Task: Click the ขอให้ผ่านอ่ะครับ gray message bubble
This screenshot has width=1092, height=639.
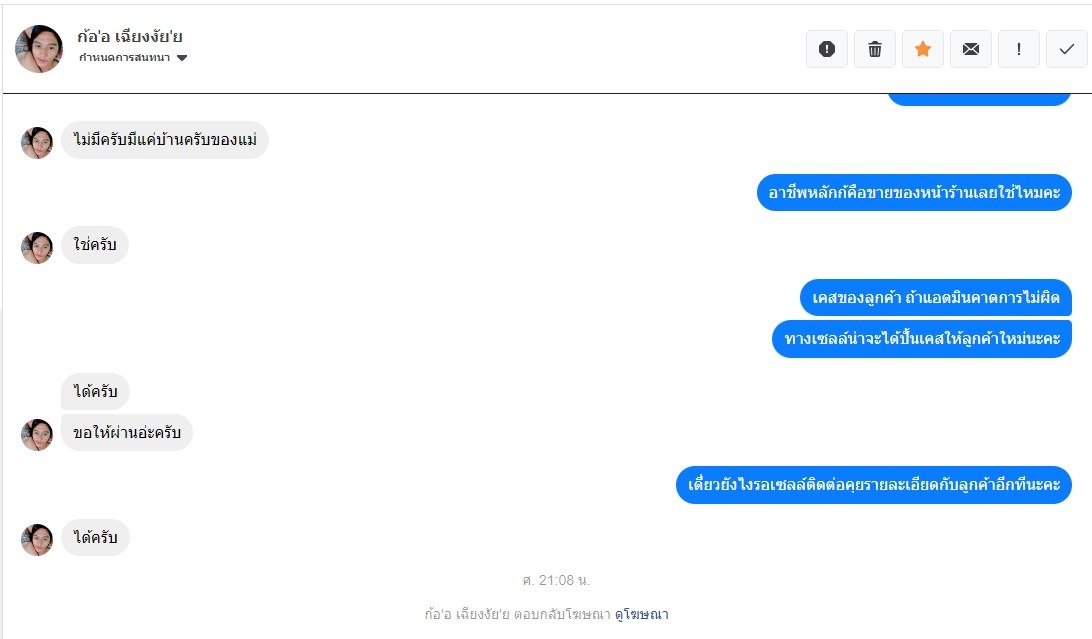Action: (x=127, y=432)
